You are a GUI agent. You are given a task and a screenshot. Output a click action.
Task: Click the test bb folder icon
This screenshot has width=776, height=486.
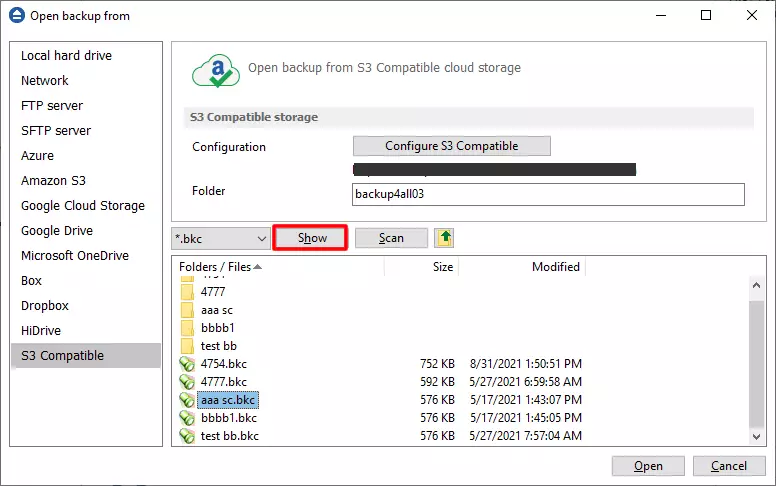point(187,346)
